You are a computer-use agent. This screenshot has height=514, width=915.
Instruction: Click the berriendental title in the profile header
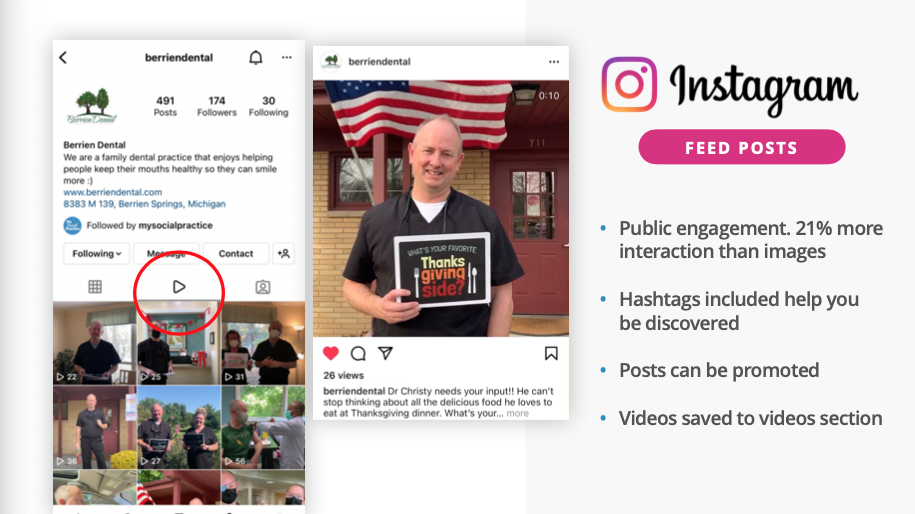click(179, 57)
